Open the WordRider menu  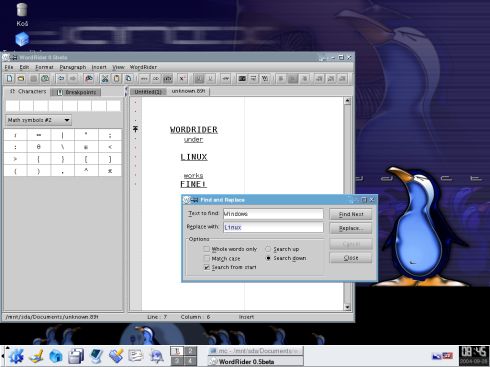click(143, 67)
